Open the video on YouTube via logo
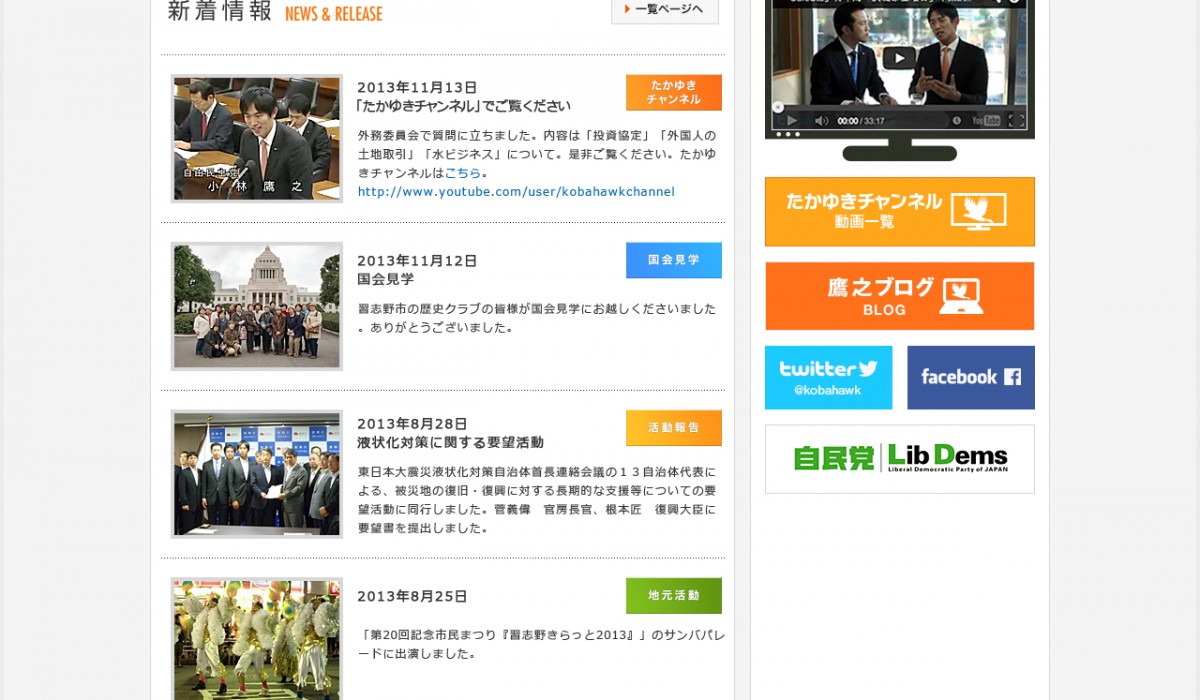The width and height of the screenshot is (1200, 700). 986,121
